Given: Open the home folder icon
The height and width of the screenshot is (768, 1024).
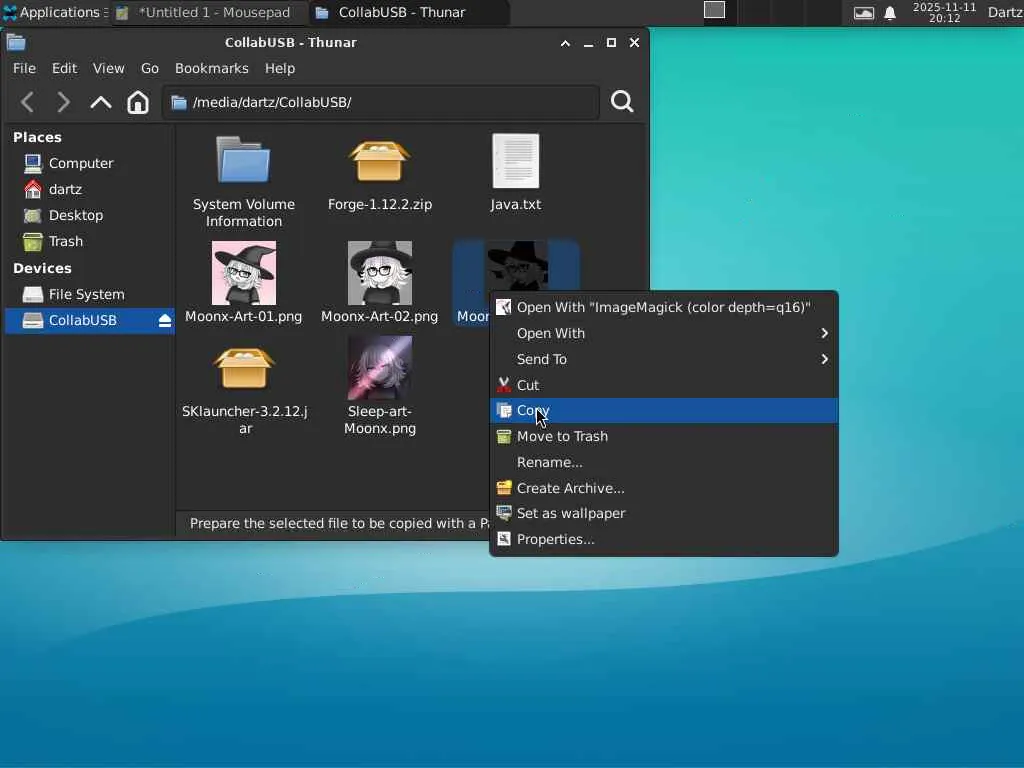Looking at the screenshot, I should (x=138, y=102).
